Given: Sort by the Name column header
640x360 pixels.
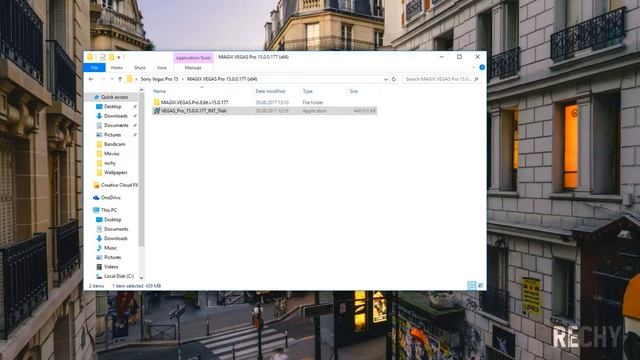Looking at the screenshot, I should (159, 91).
